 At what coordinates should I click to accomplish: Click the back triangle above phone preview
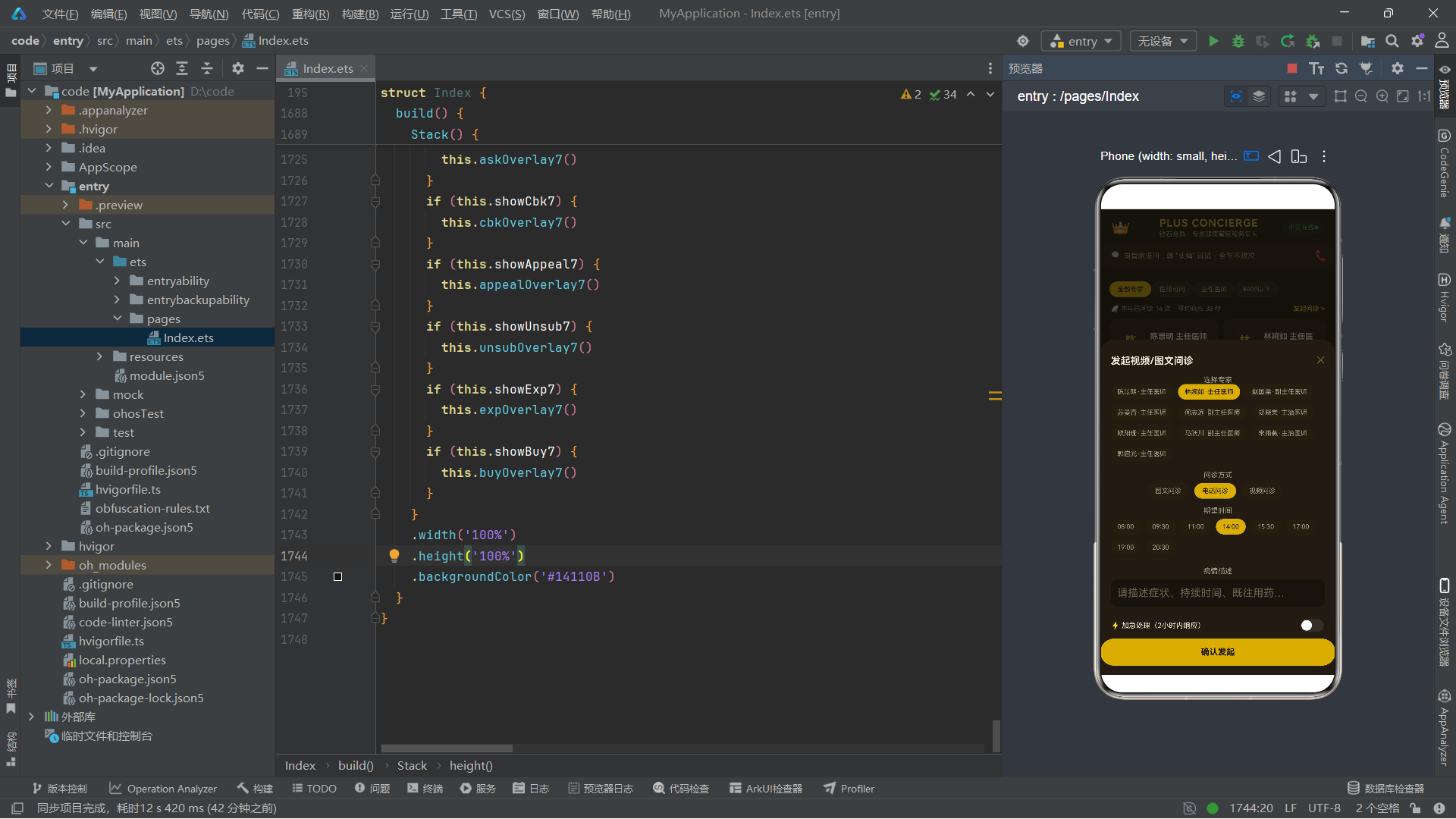pos(1275,156)
